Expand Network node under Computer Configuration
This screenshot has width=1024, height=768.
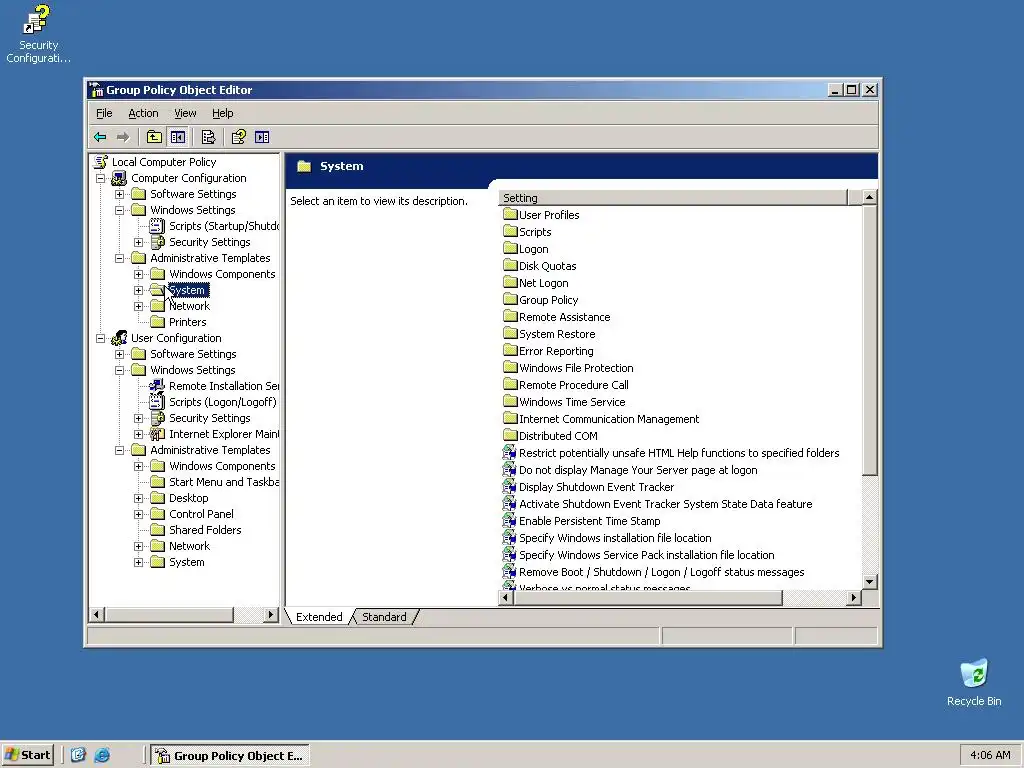click(138, 306)
